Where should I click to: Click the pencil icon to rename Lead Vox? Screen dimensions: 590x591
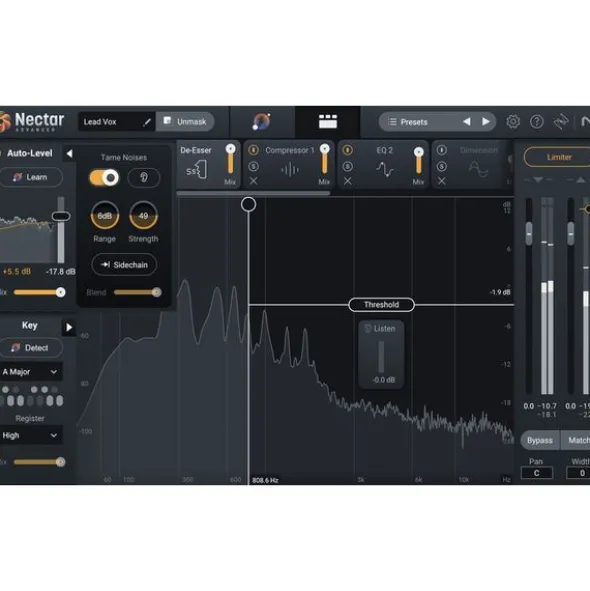pyautogui.click(x=147, y=122)
